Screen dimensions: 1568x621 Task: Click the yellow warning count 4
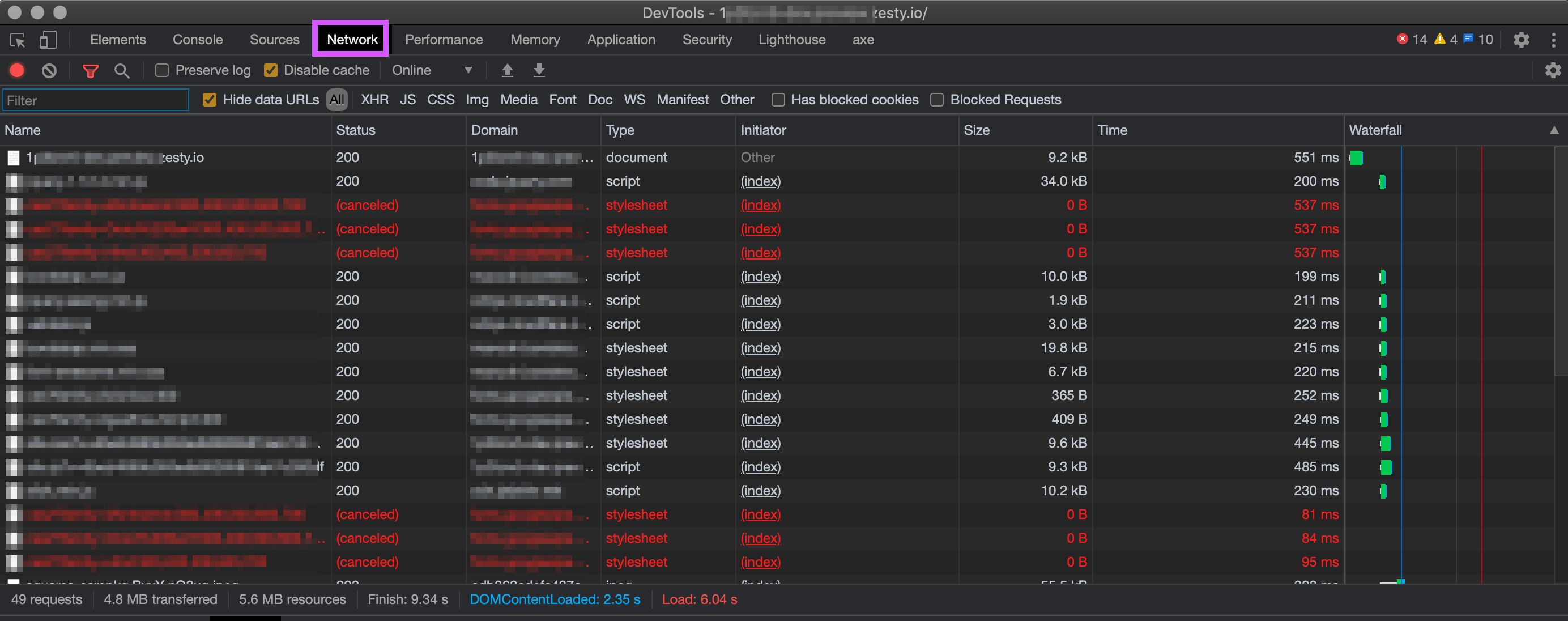click(x=1446, y=40)
